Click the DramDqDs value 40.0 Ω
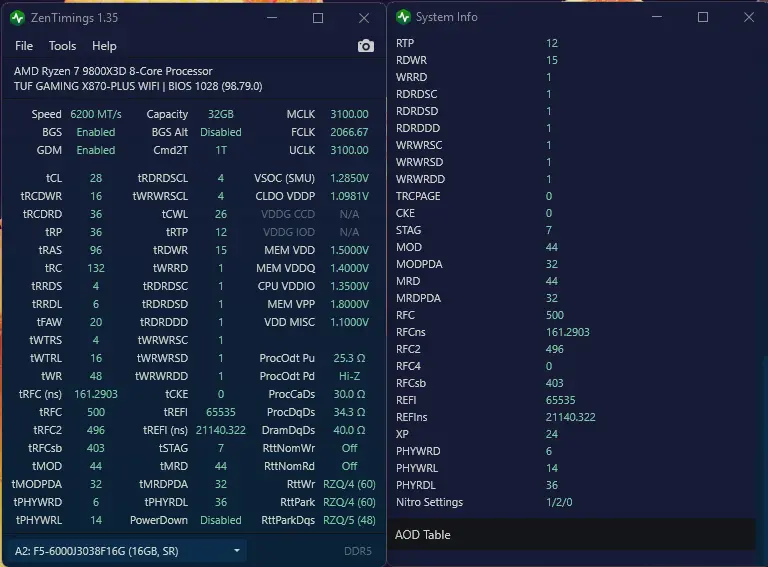The height and width of the screenshot is (567, 768). (x=349, y=430)
